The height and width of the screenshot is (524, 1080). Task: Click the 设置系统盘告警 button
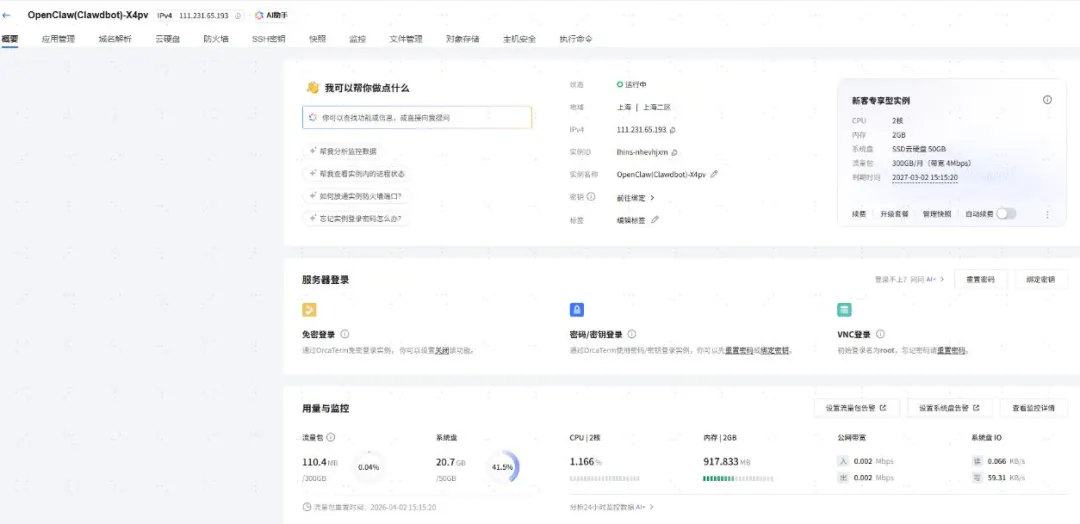949,408
